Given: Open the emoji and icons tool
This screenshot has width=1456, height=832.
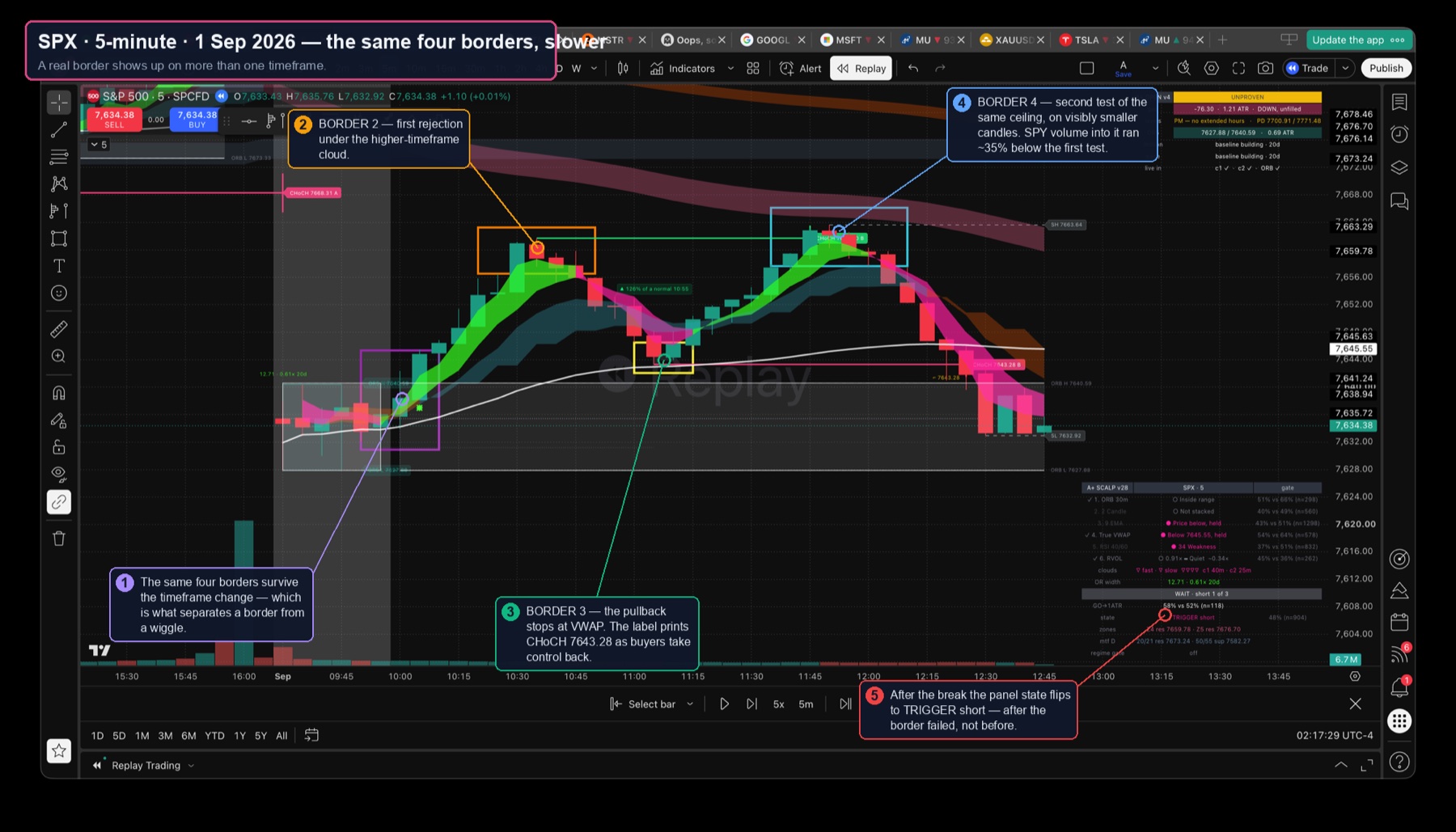Looking at the screenshot, I should click(x=59, y=294).
